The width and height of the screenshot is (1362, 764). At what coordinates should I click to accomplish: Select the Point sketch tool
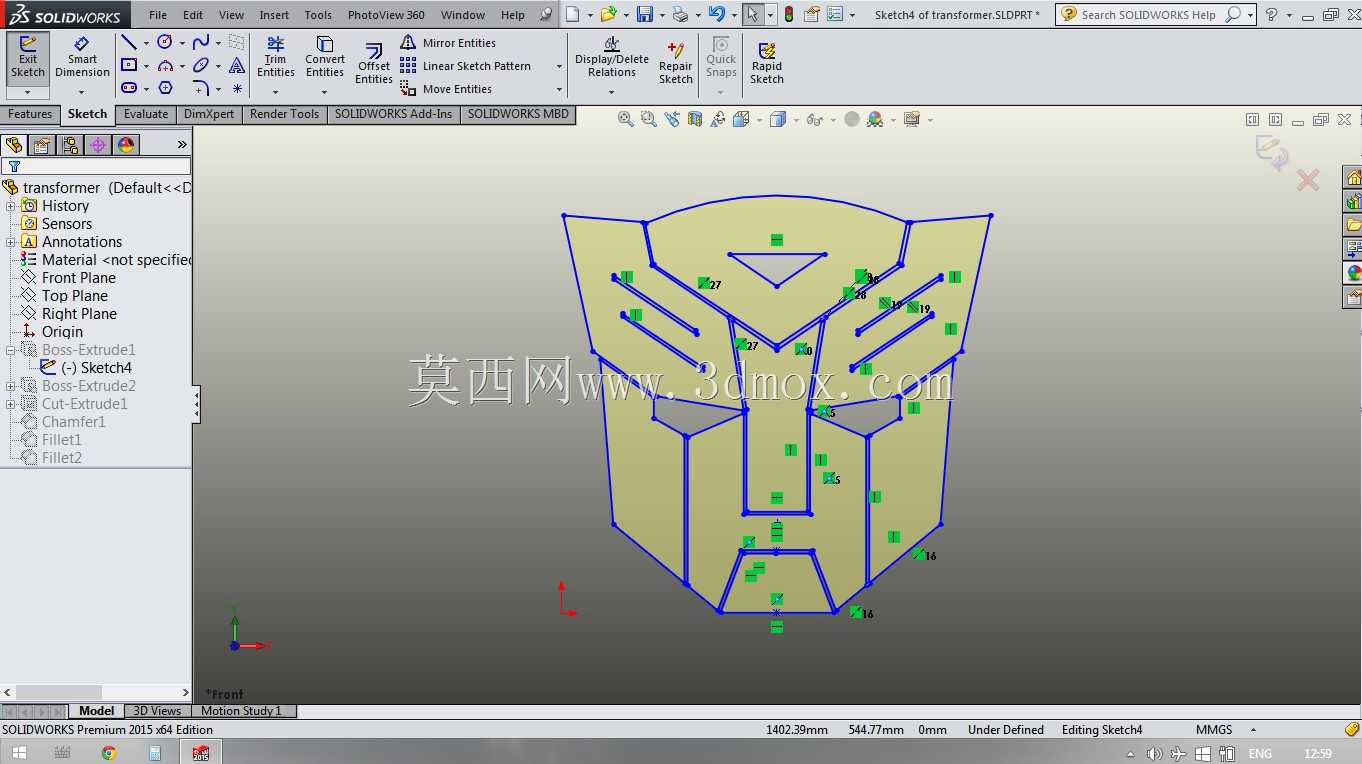[x=237, y=88]
